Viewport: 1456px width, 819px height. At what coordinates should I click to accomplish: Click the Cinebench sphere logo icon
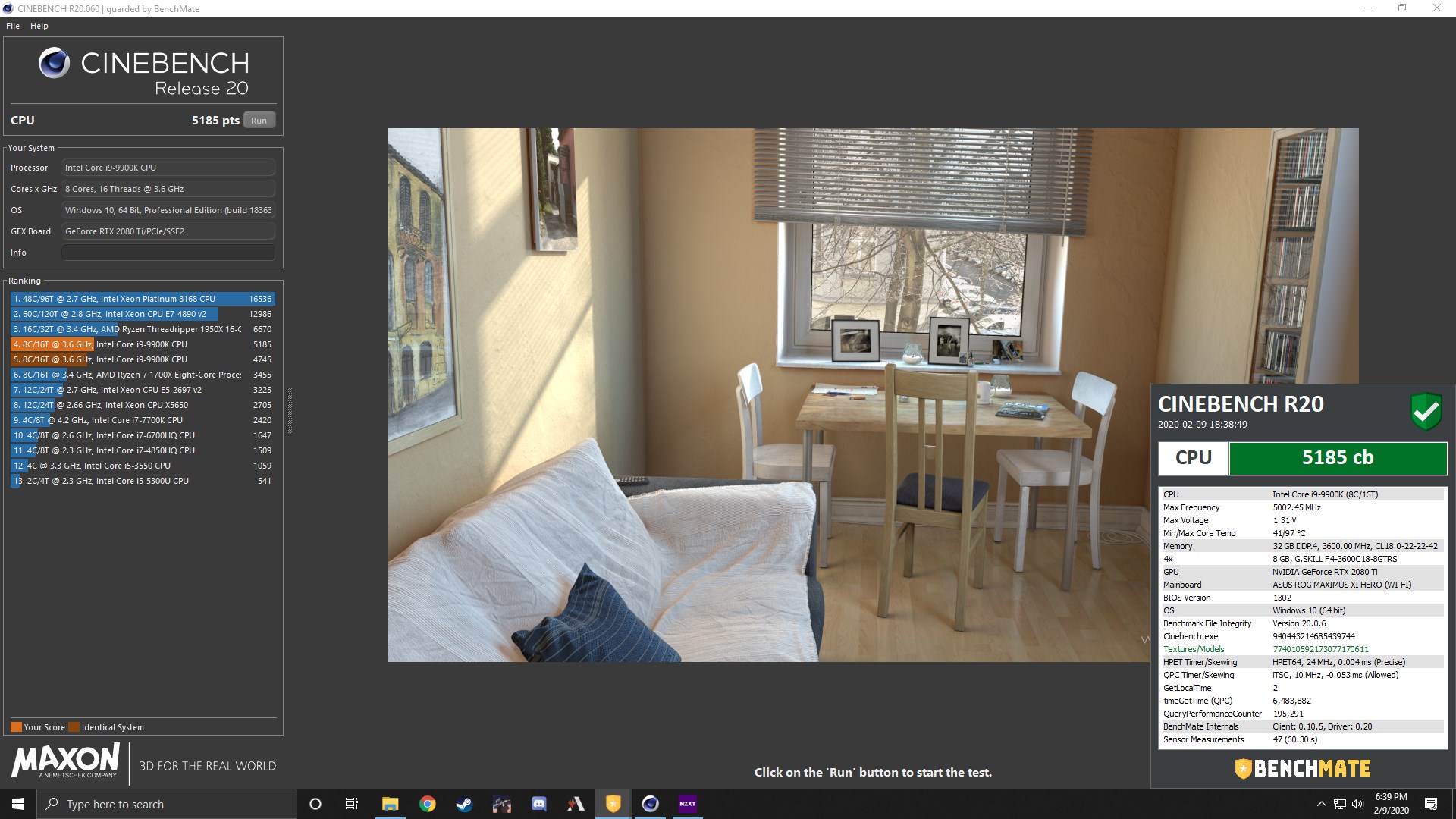pos(54,63)
